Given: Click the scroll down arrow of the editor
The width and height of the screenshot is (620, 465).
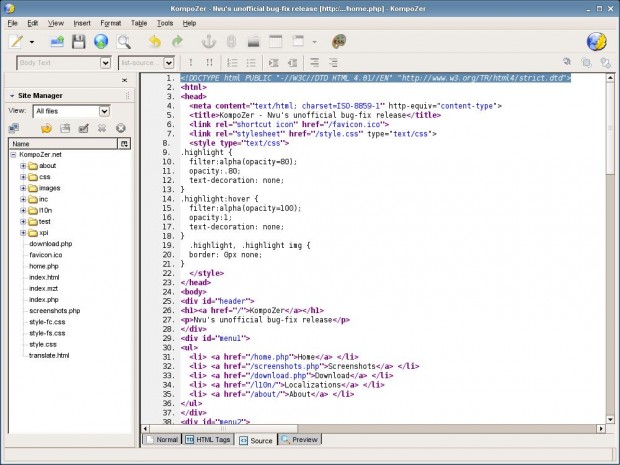Looking at the screenshot, I should click(610, 420).
